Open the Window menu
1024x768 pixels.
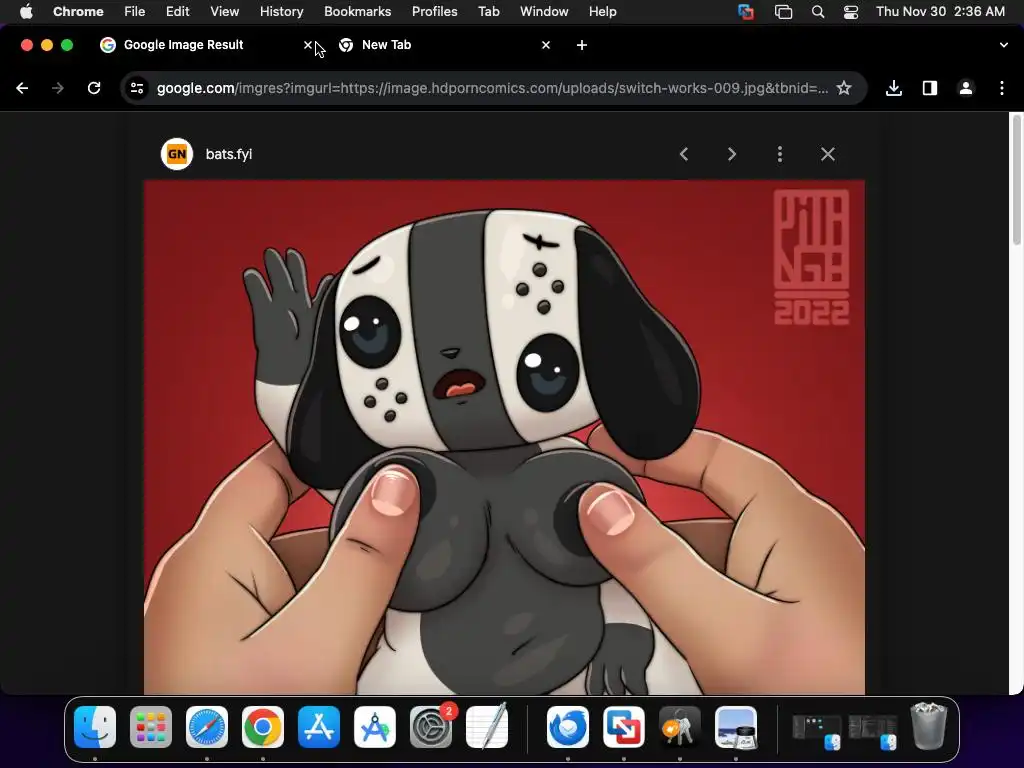544,12
